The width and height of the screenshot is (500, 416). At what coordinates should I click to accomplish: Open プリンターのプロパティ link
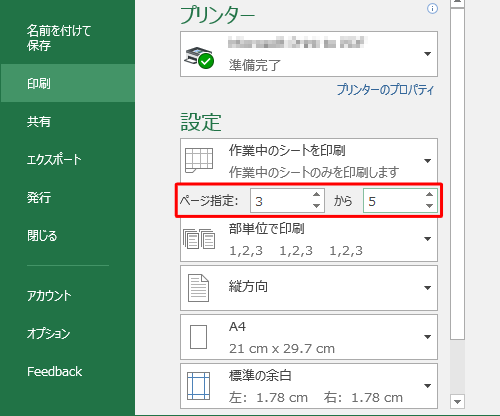coord(385,90)
